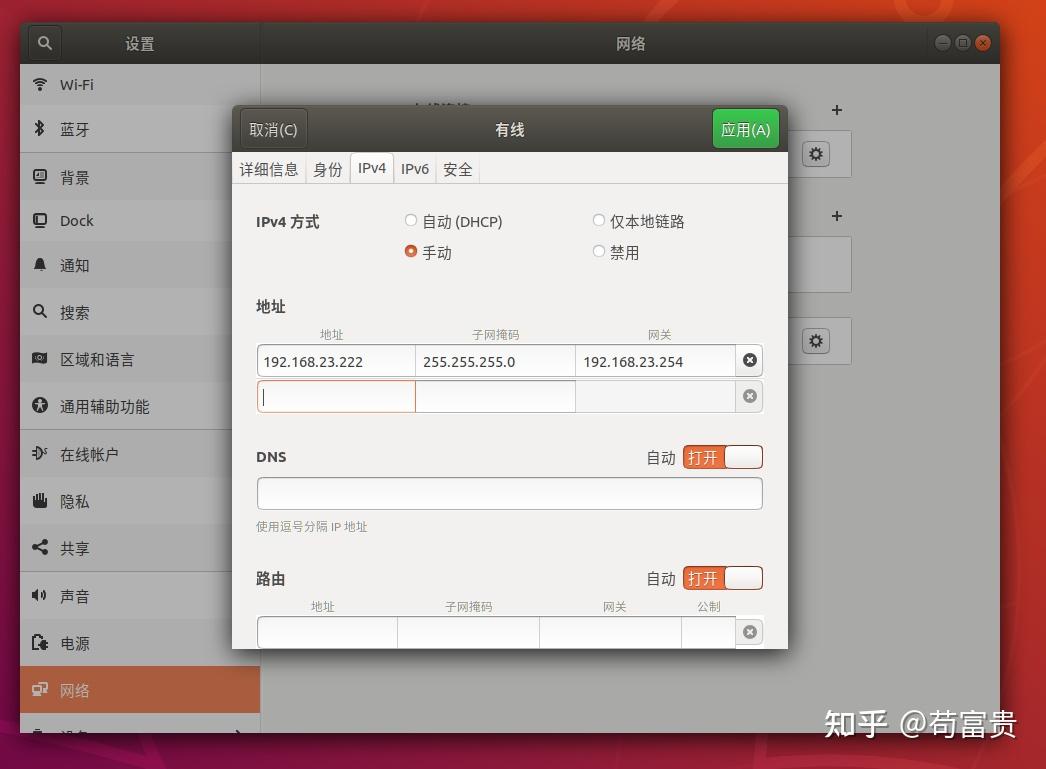Choose 仅本地链路 link-local option
Viewport: 1046px width, 769px height.
pyautogui.click(x=638, y=221)
